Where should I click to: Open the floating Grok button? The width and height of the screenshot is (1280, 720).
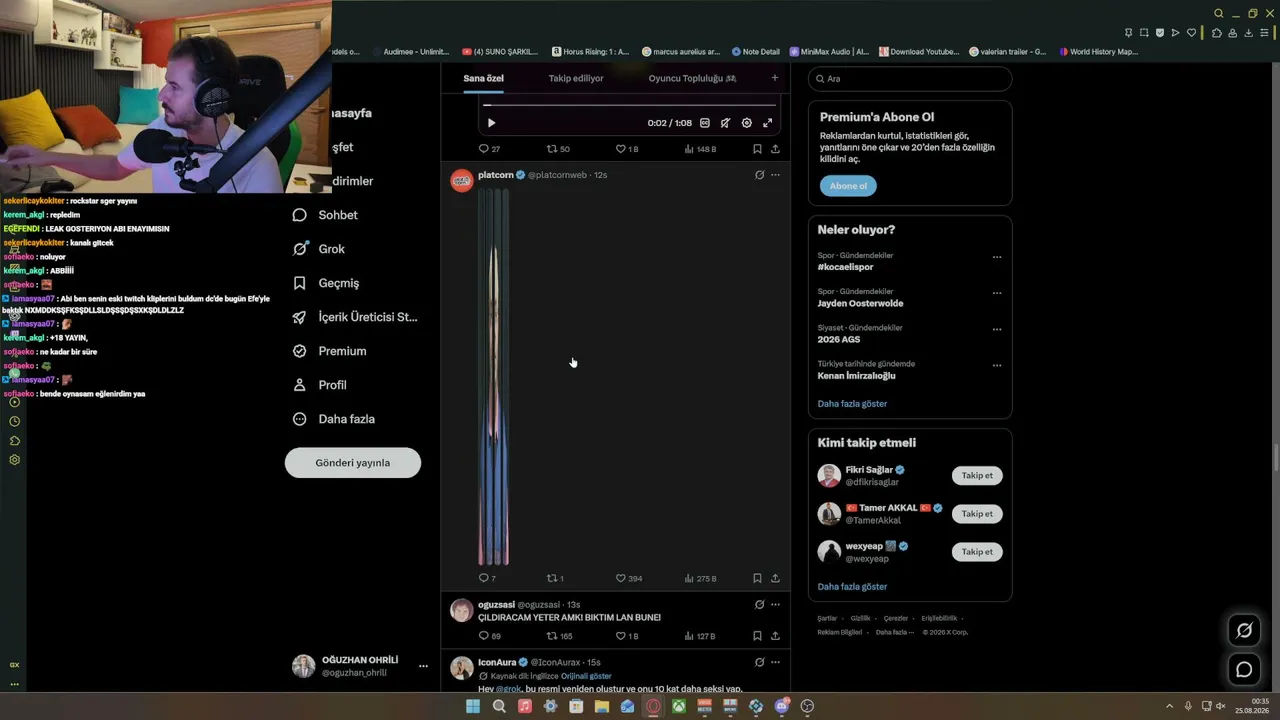[1244, 630]
